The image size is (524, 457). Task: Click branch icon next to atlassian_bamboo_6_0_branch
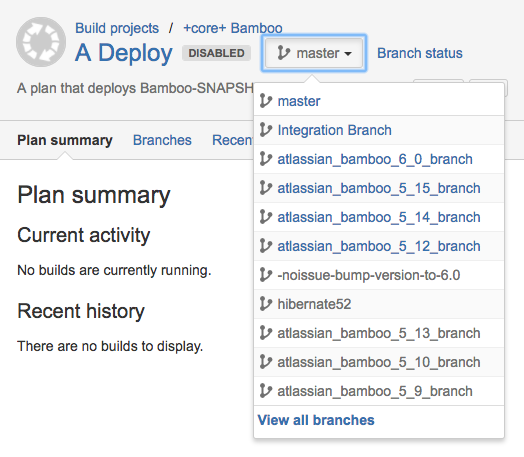(266, 159)
